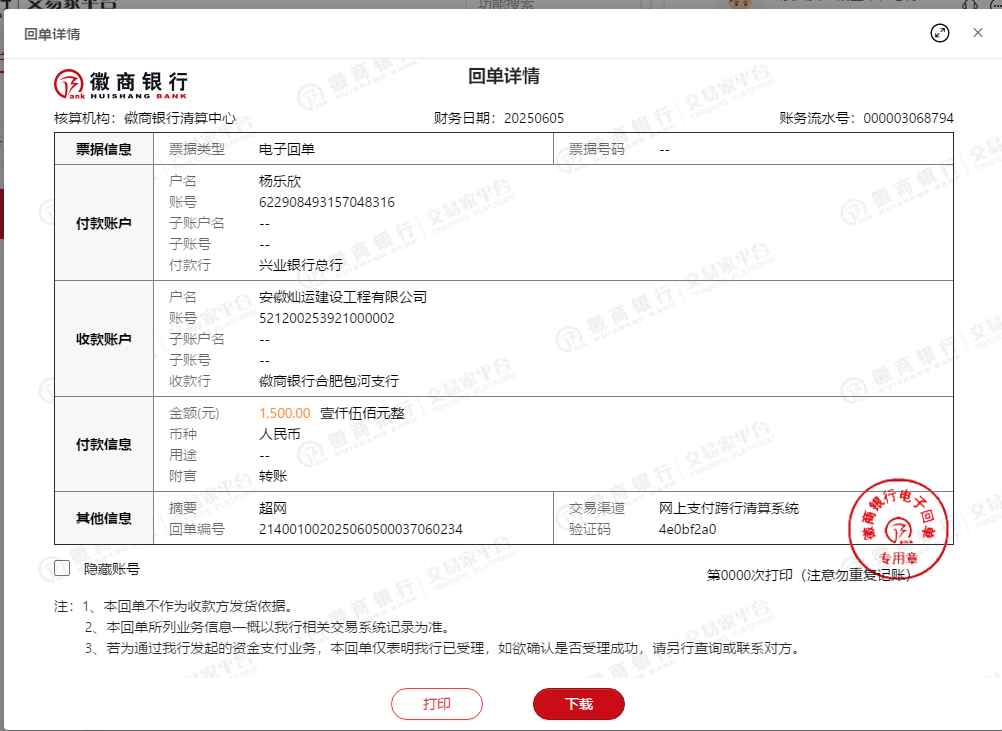Tick the 隐藏账号 checkbox
This screenshot has height=731, width=1002.
(62, 569)
